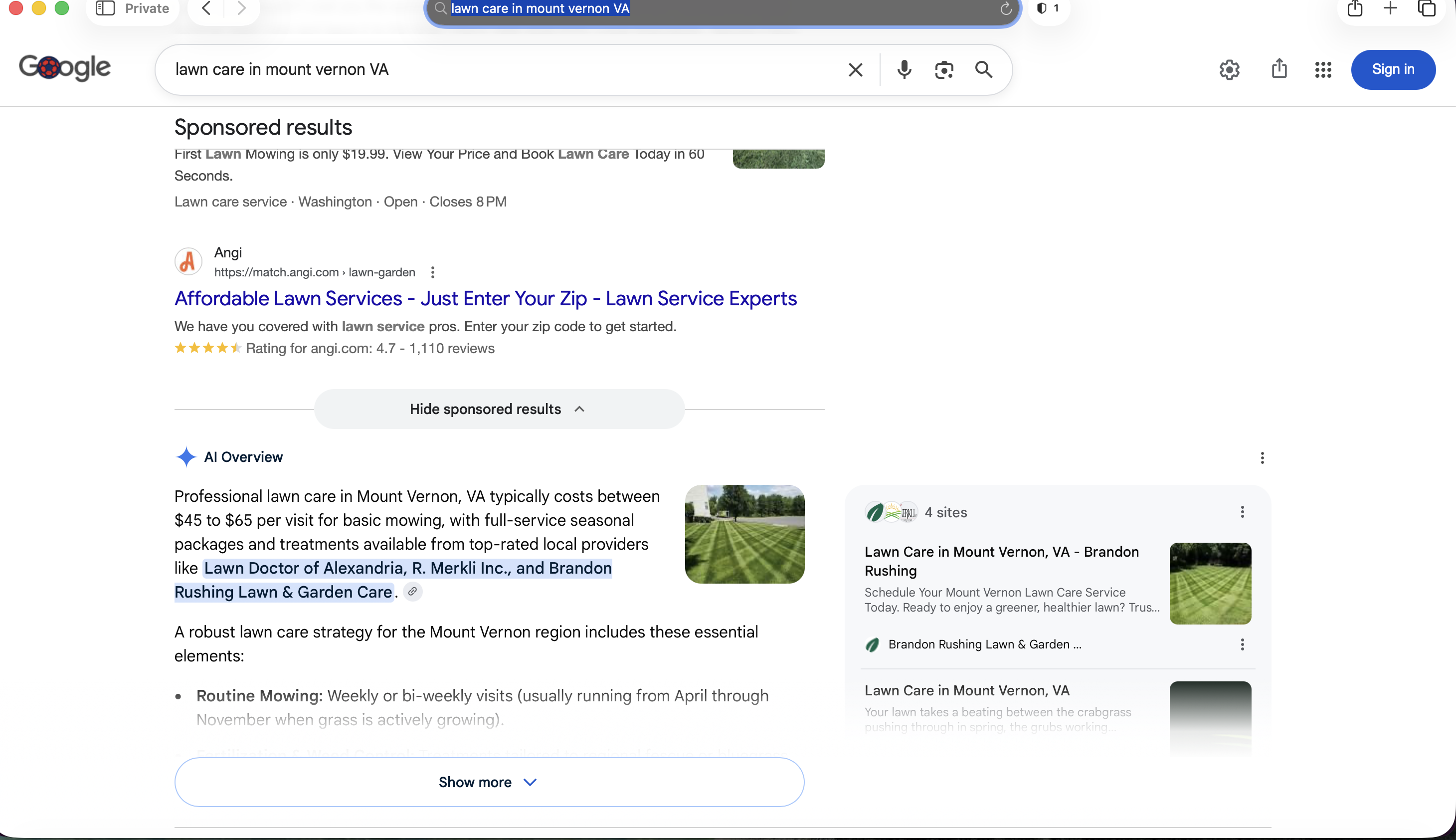
Task: Open the Brandon Rushing lawn thumbnail
Action: coord(1210,583)
